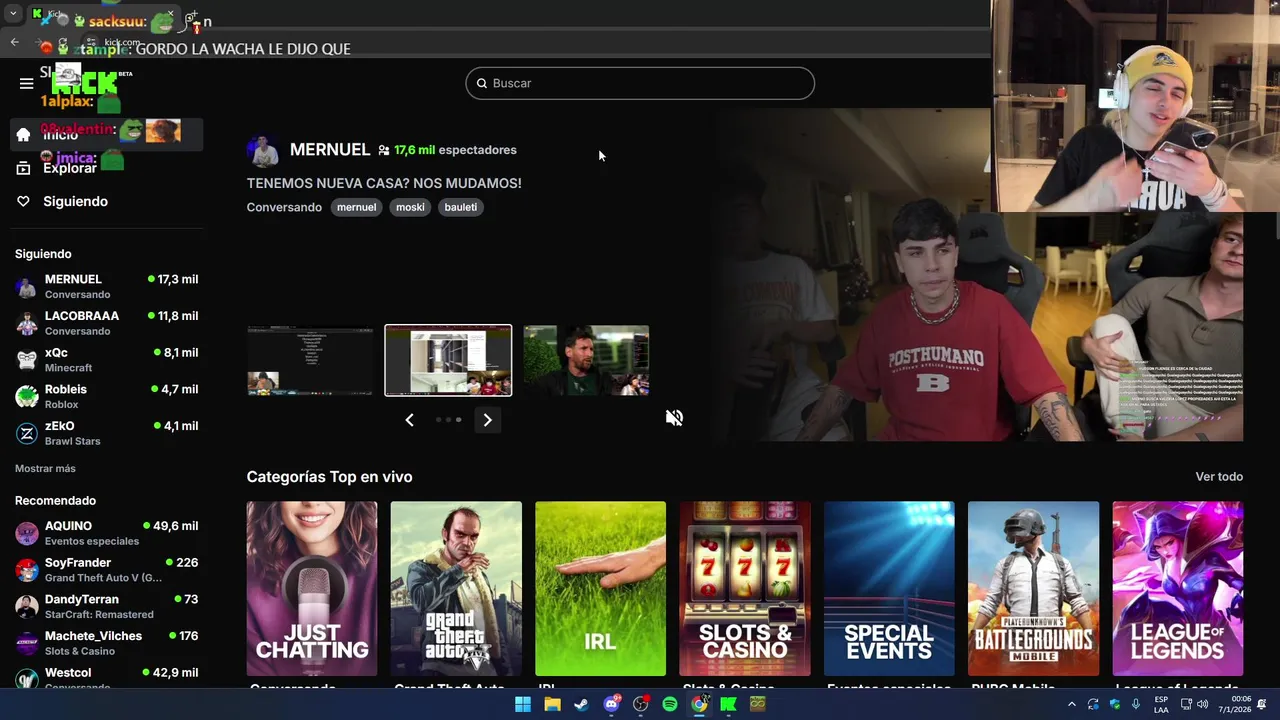Click the tray sync arrows icon

(1093, 704)
